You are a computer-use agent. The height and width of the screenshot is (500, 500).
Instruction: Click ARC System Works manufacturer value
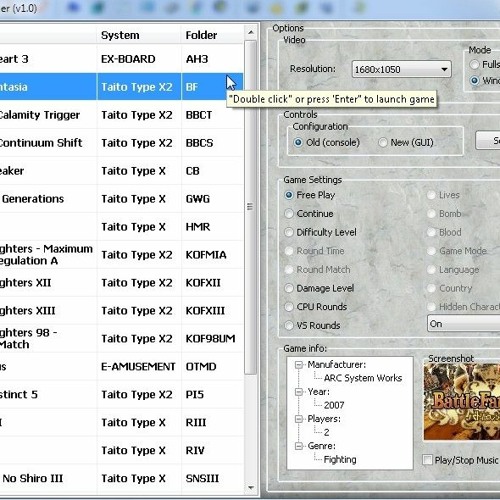[x=363, y=378]
